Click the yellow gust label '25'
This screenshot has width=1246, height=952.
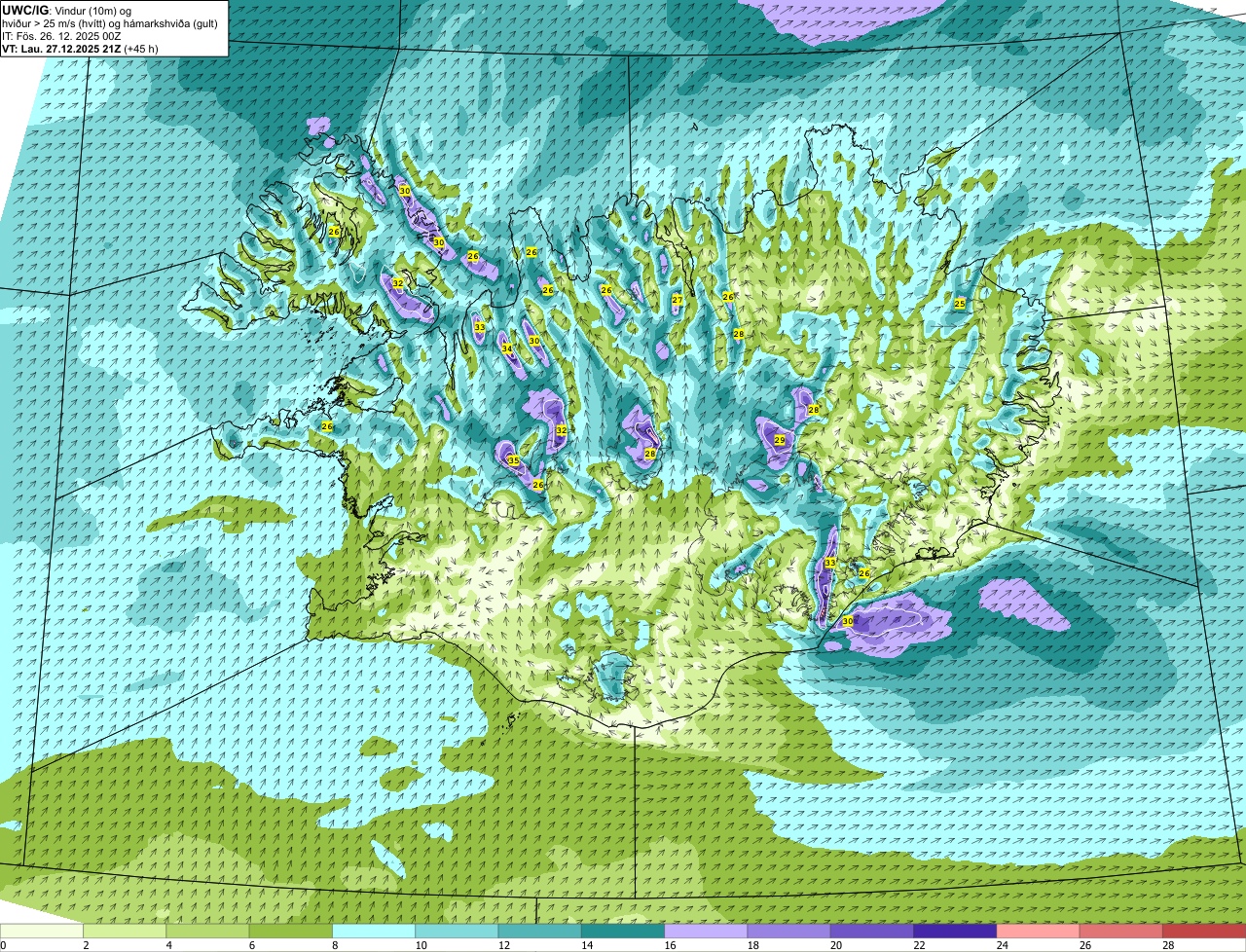coord(960,304)
